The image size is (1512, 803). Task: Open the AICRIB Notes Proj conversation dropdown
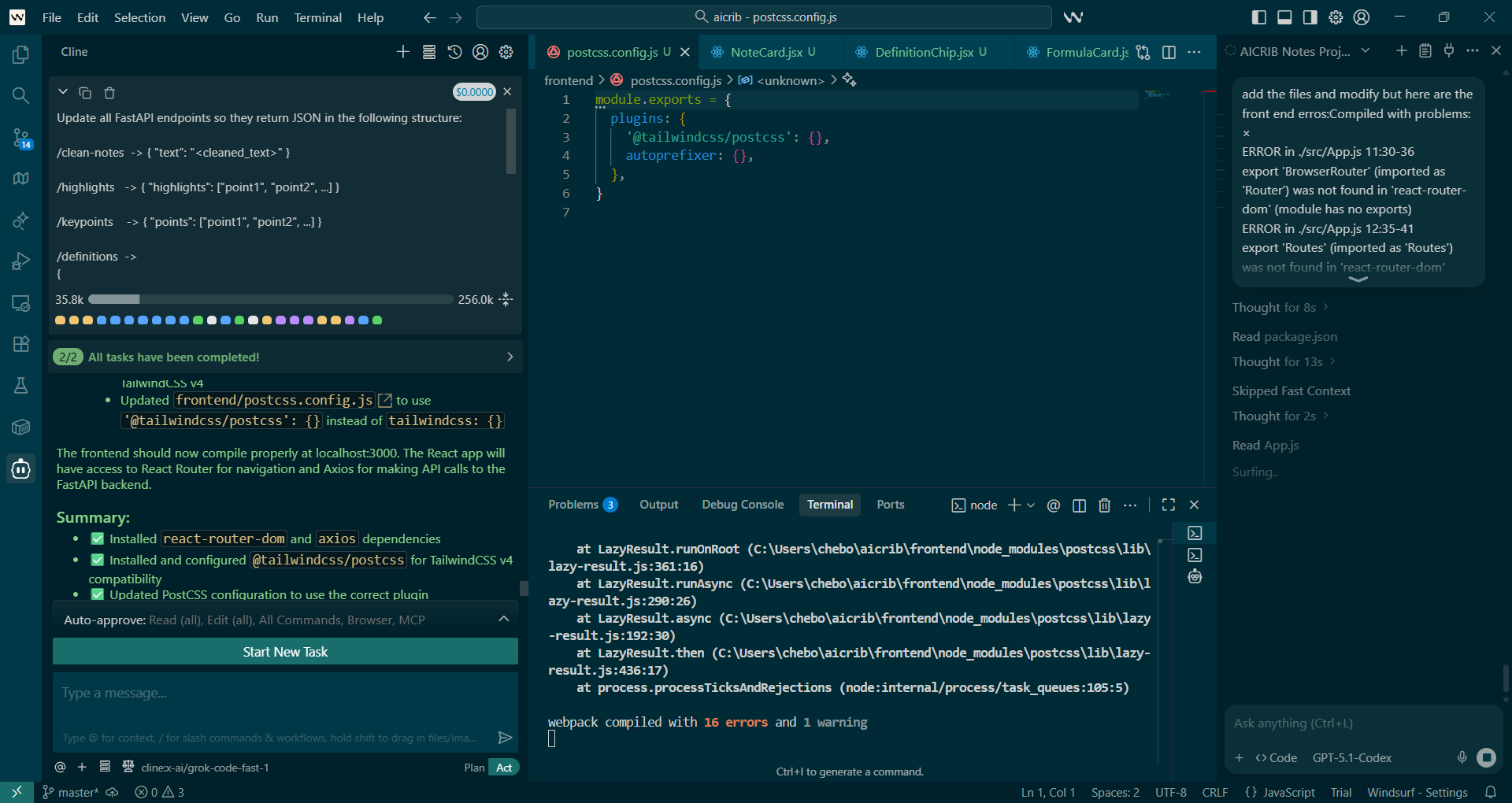1366,50
